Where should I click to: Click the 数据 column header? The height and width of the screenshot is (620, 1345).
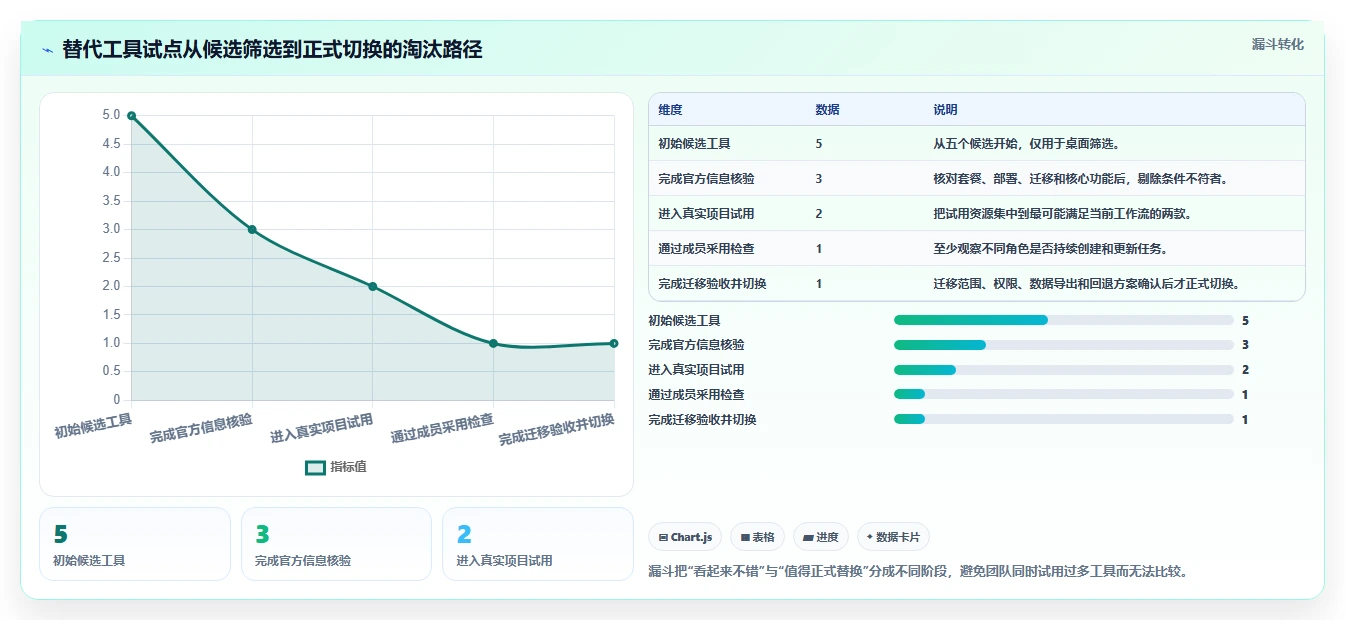[x=827, y=110]
